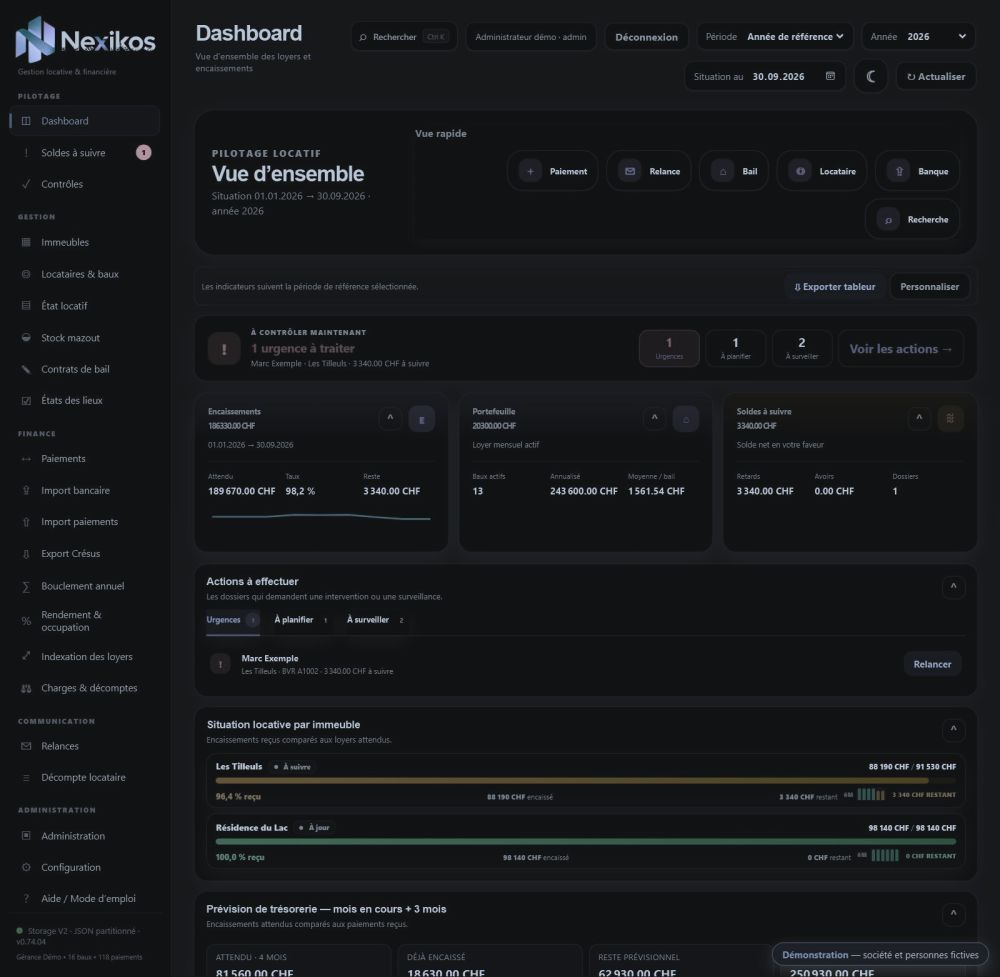
Task: Open the Année 2026 dropdown
Action: (918, 36)
